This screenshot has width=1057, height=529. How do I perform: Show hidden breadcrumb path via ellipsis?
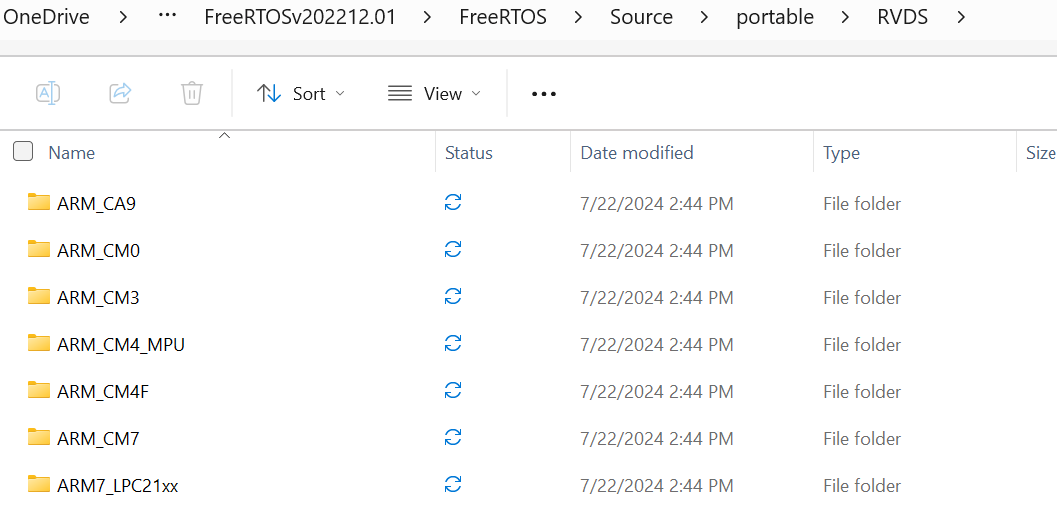(168, 17)
